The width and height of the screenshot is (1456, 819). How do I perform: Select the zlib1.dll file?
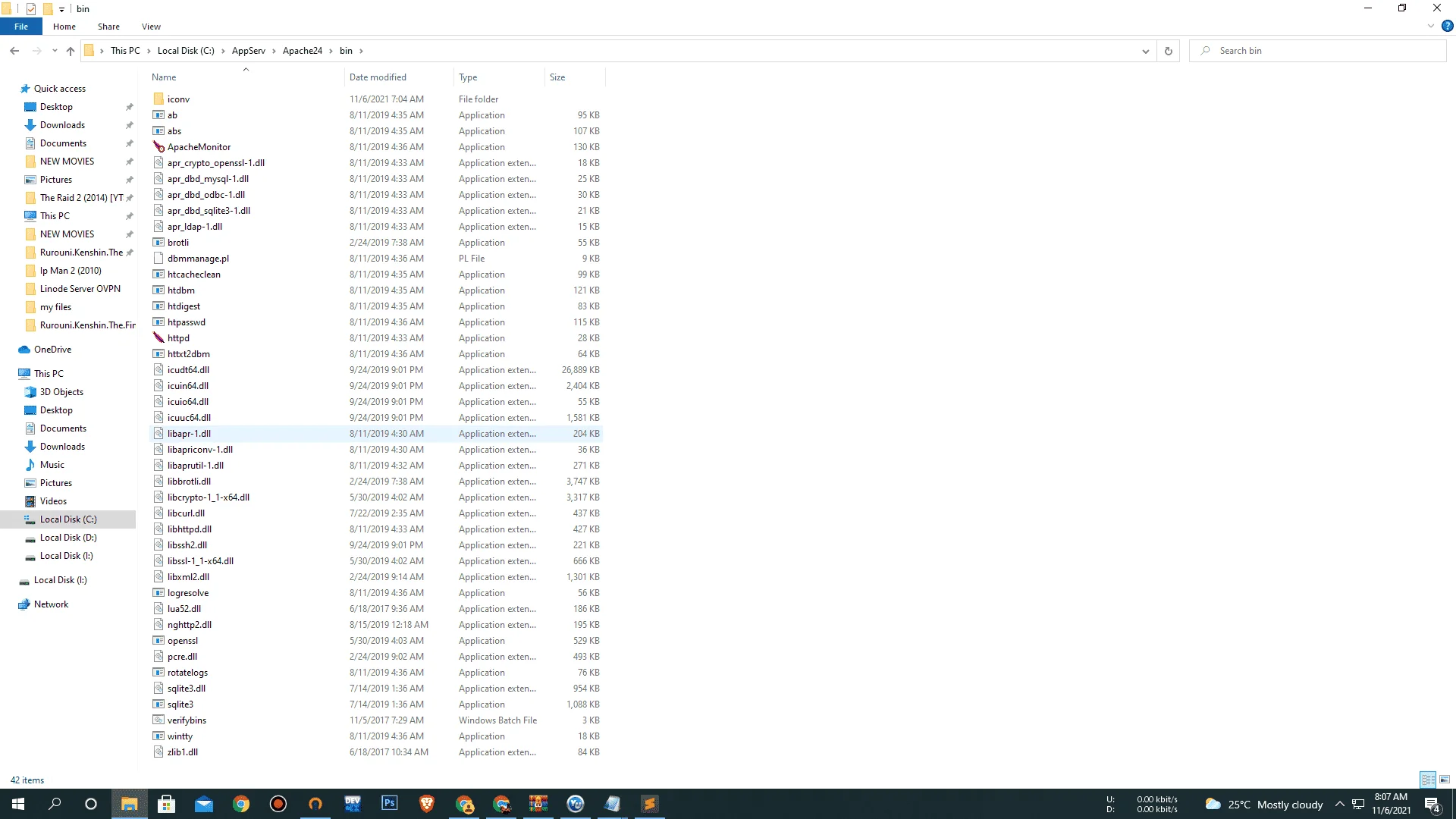376,752
